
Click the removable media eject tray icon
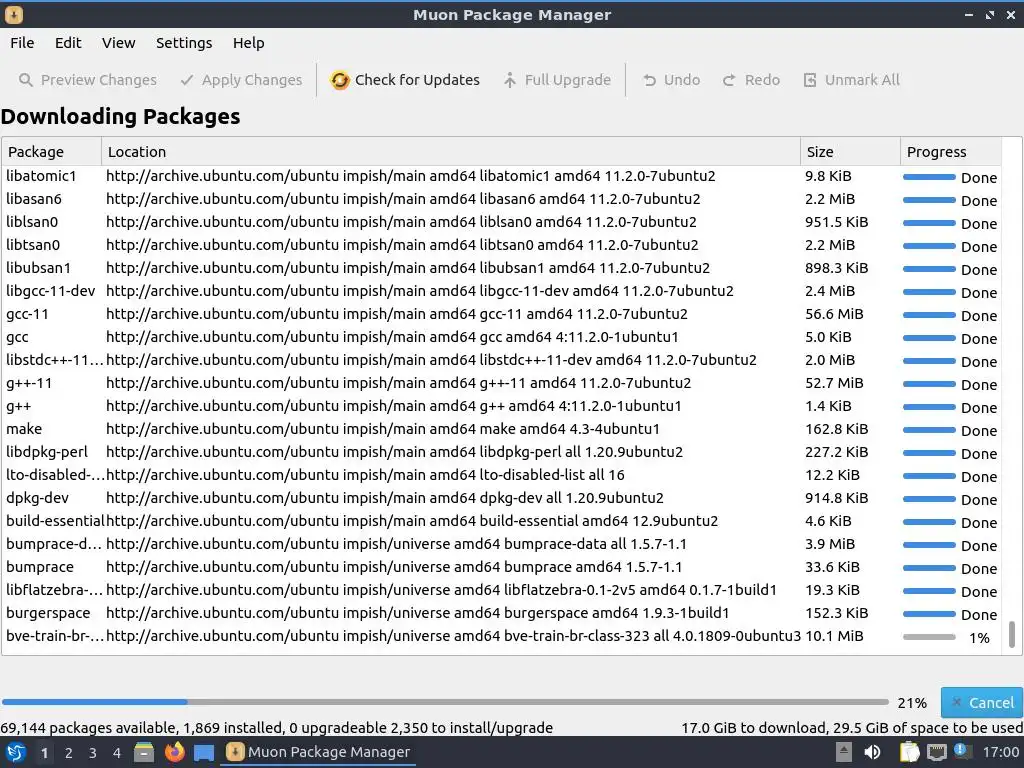(844, 752)
